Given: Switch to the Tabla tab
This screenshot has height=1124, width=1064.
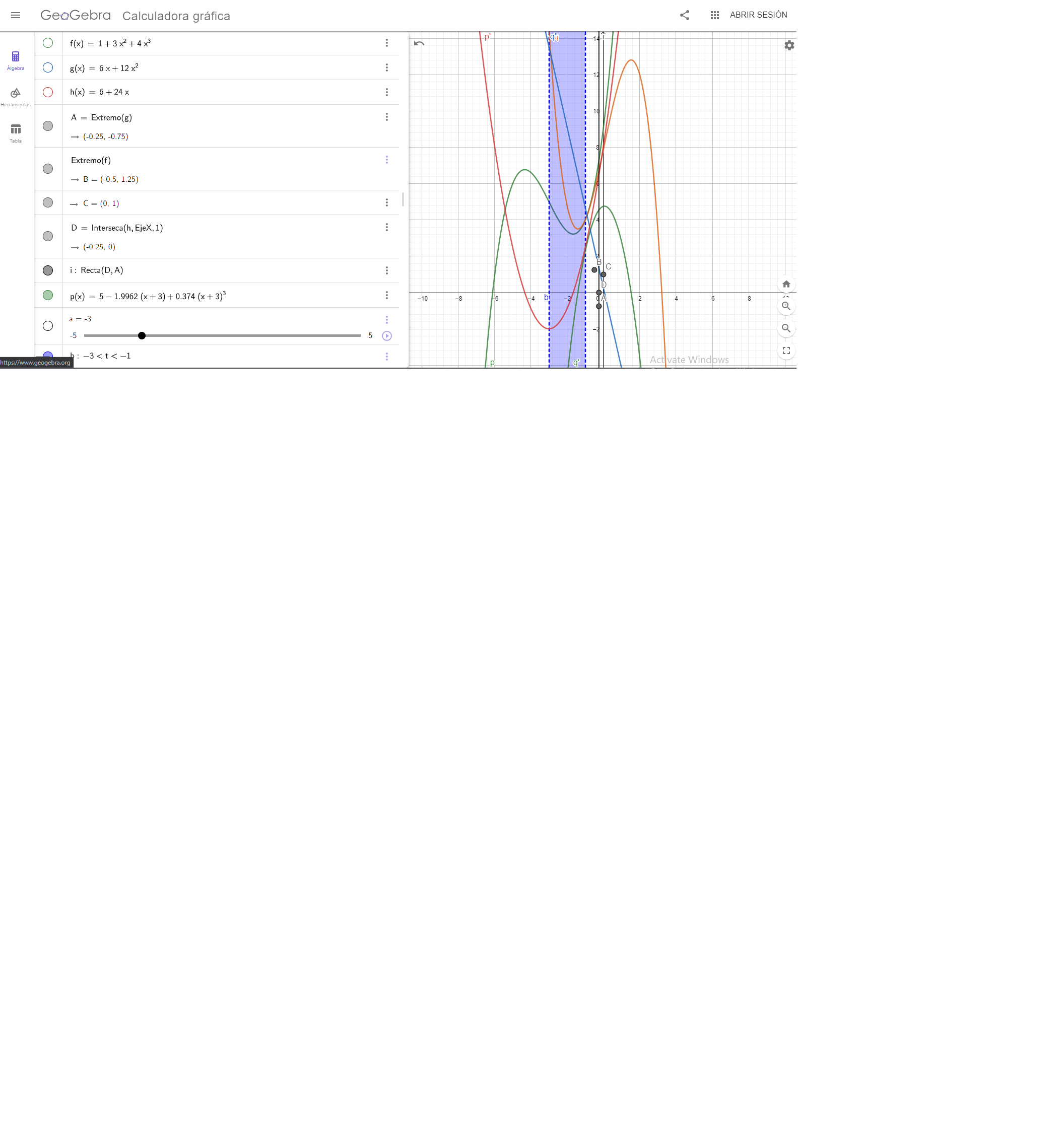Looking at the screenshot, I should [16, 133].
